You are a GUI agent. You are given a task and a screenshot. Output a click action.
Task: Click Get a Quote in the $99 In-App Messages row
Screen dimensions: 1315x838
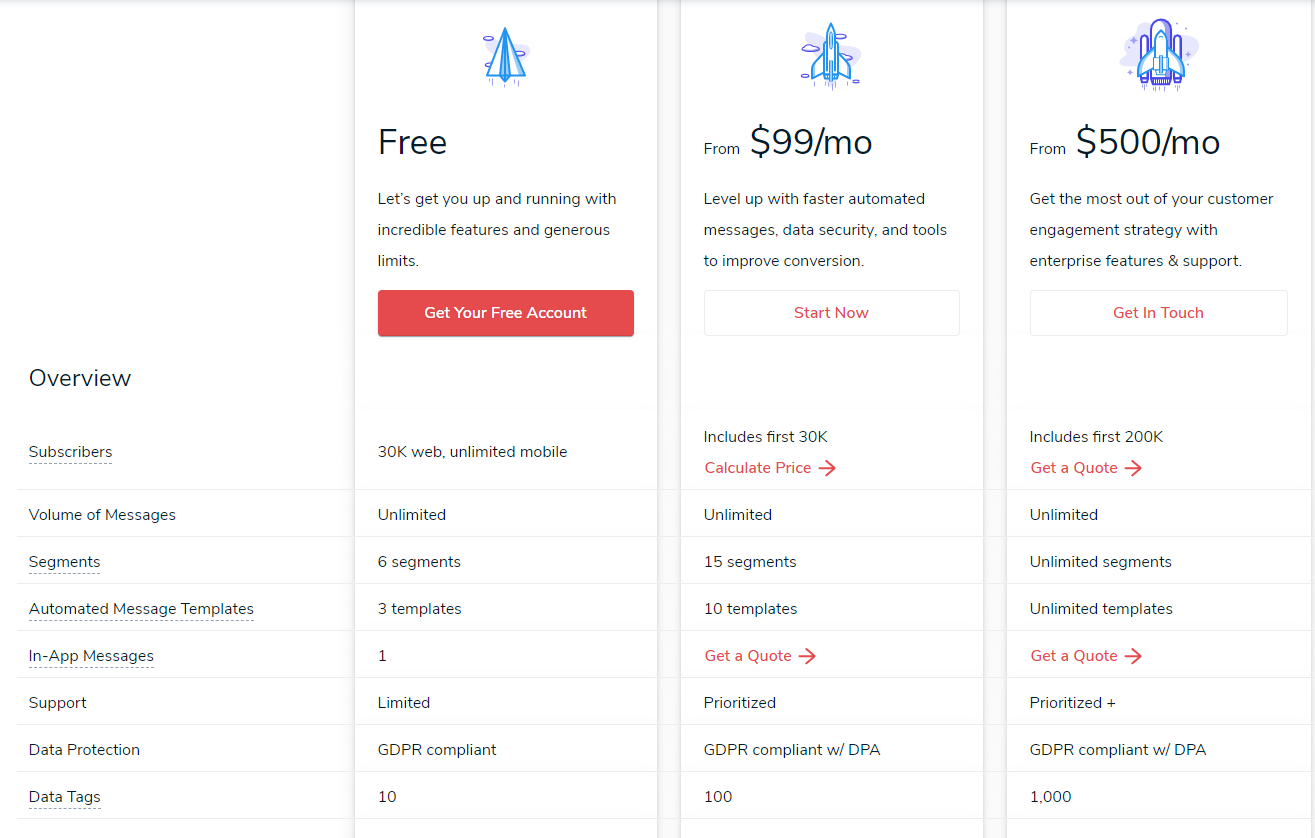click(748, 655)
